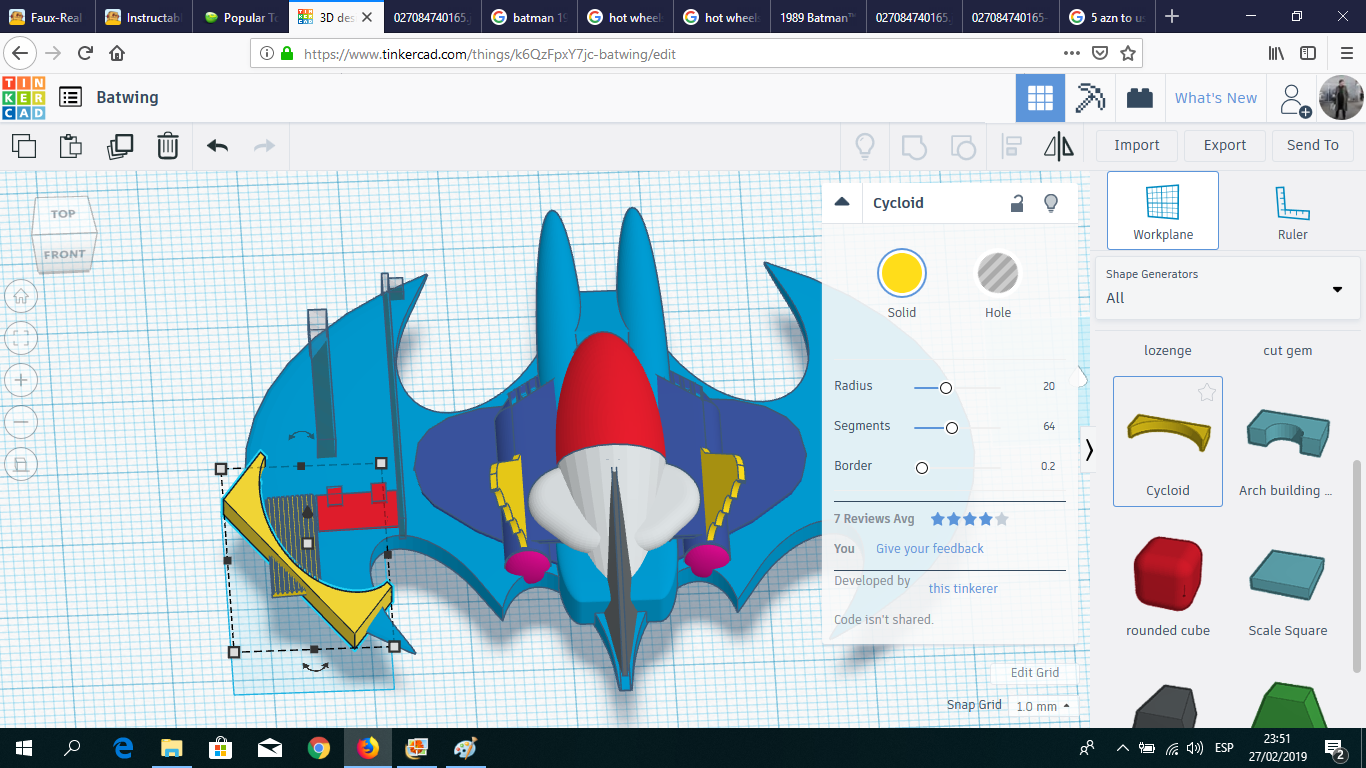Open the What's New menu item
The width and height of the screenshot is (1366, 768).
[x=1216, y=97]
